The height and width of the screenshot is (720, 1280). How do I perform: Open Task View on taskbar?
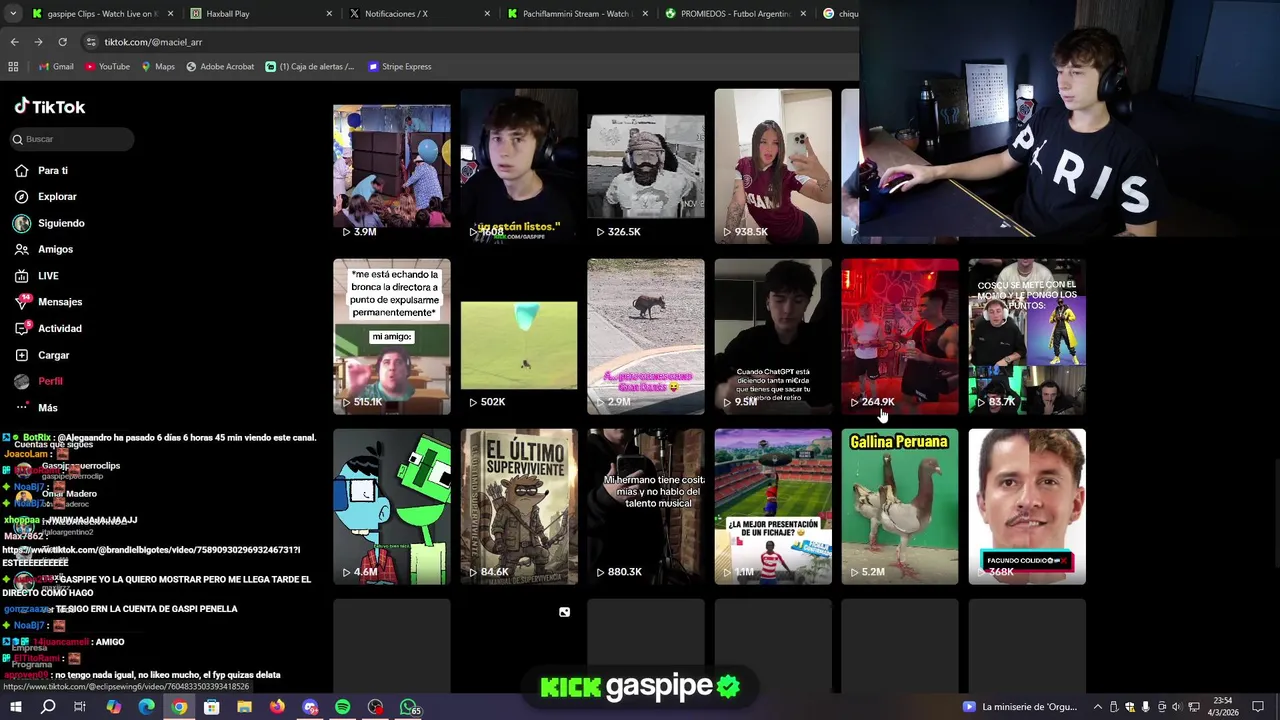pos(80,707)
